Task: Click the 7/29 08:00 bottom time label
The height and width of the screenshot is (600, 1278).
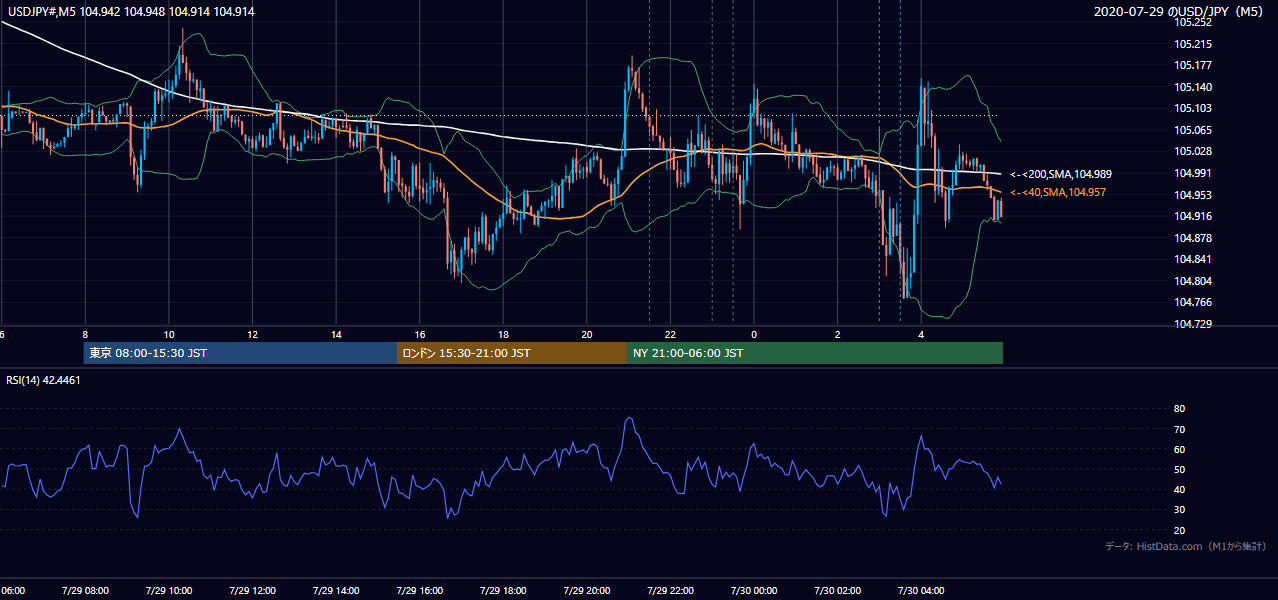Action: [x=85, y=590]
